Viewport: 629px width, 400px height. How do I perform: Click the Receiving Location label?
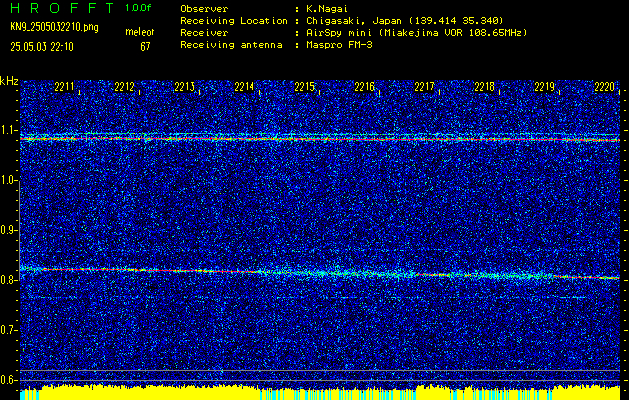click(234, 20)
